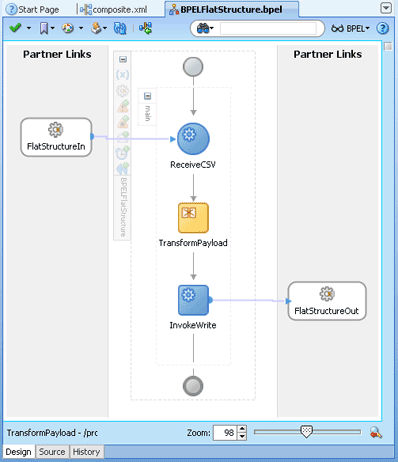This screenshot has height=462, width=398.
Task: Click the vertical 'main' sequence label
Action: pos(148,113)
